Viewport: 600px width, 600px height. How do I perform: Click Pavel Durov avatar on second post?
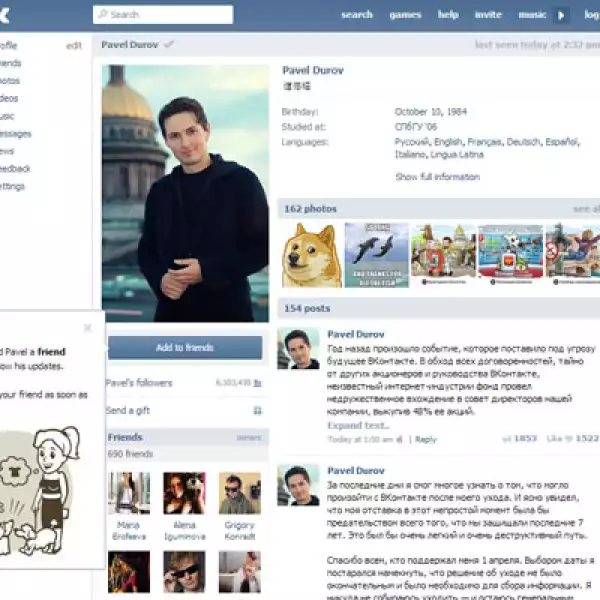[298, 485]
